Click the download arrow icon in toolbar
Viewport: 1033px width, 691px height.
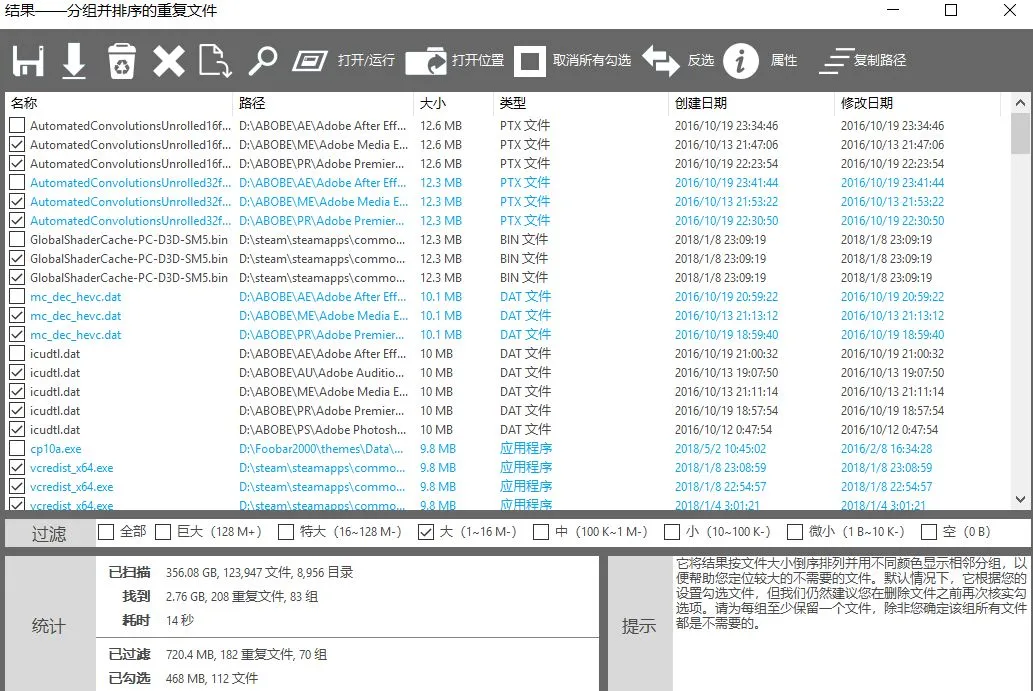tap(74, 61)
